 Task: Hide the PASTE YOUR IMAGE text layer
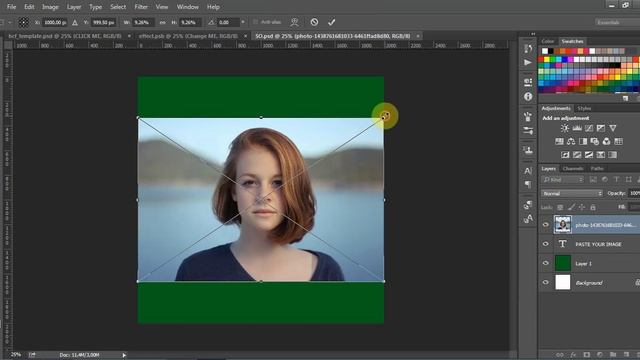click(x=546, y=244)
